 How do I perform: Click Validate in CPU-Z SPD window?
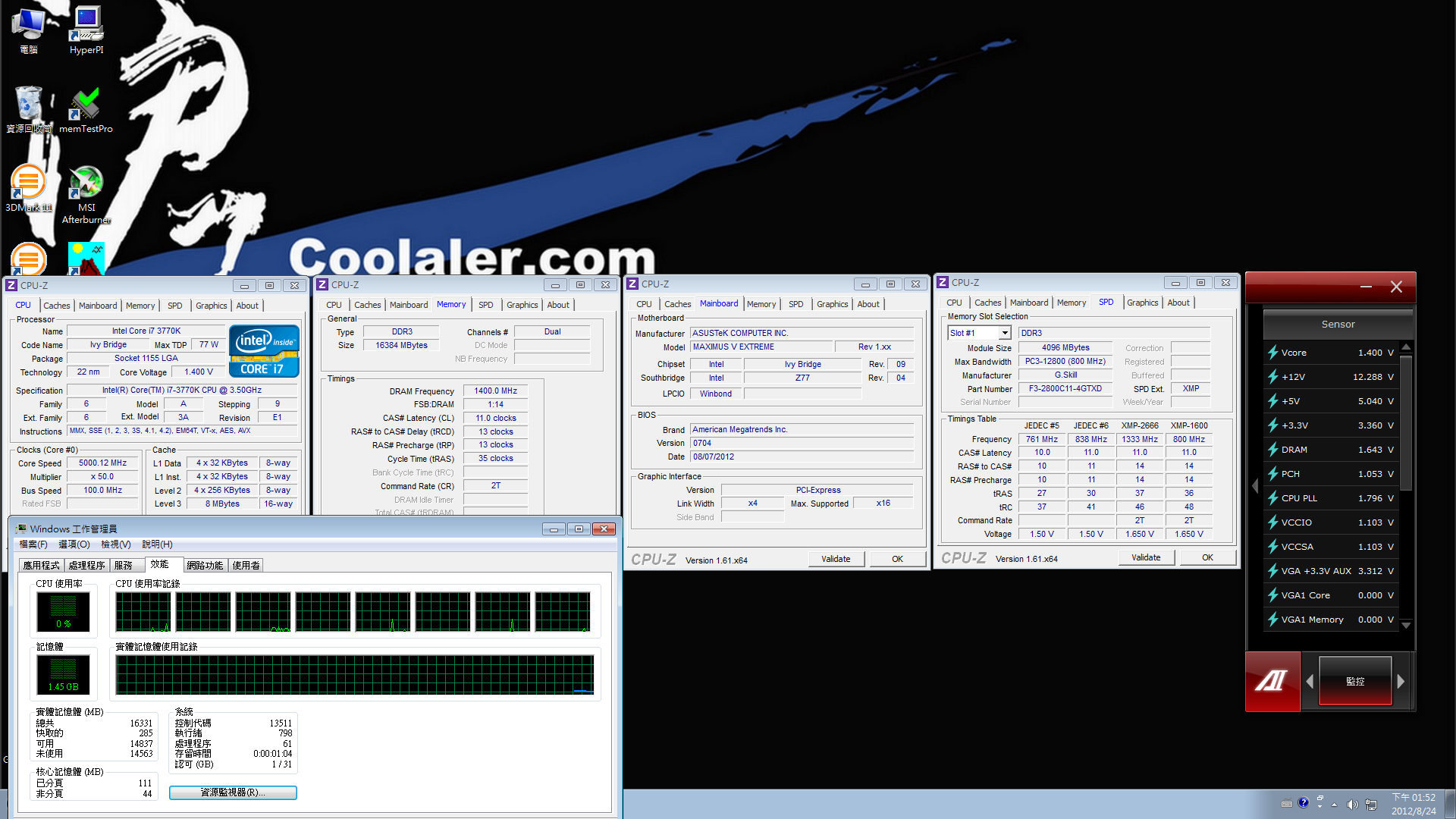(1146, 557)
